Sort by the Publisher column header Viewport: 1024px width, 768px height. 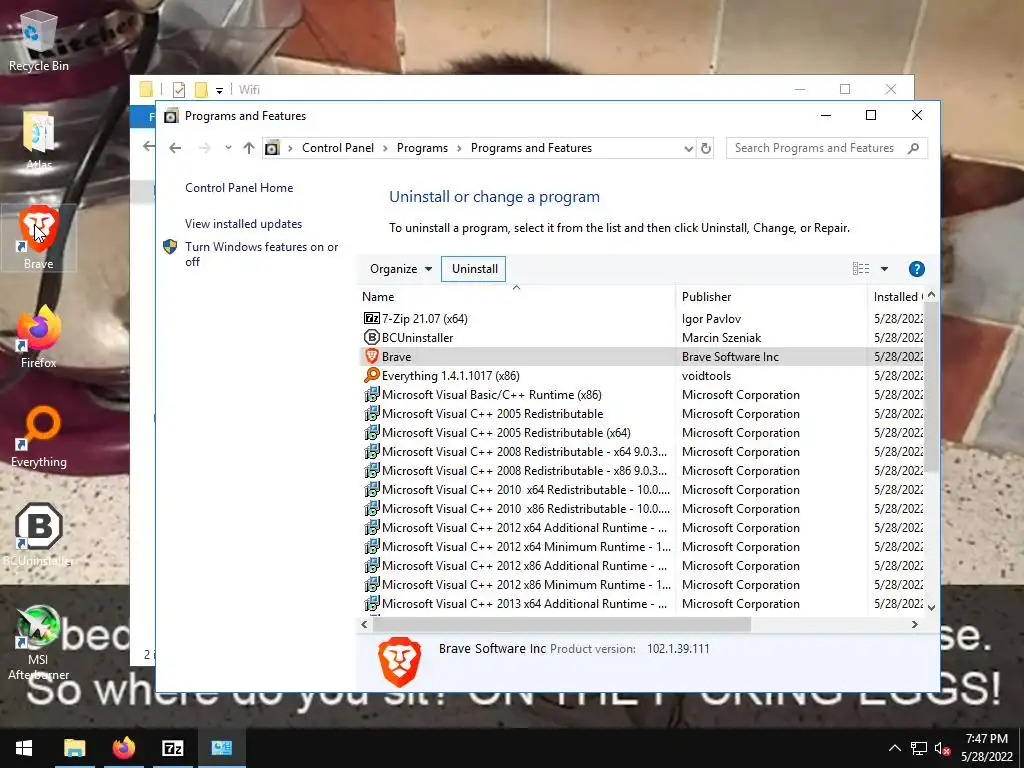tap(771, 296)
